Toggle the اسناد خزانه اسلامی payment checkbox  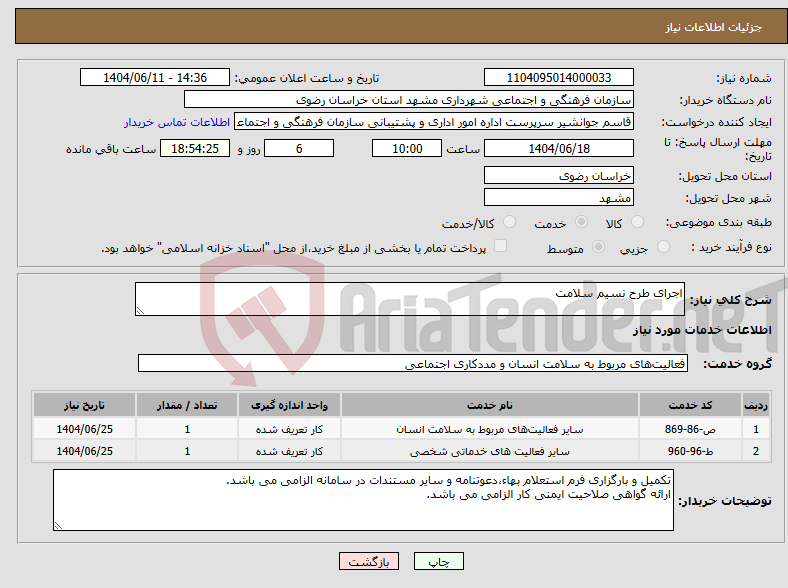click(x=500, y=246)
